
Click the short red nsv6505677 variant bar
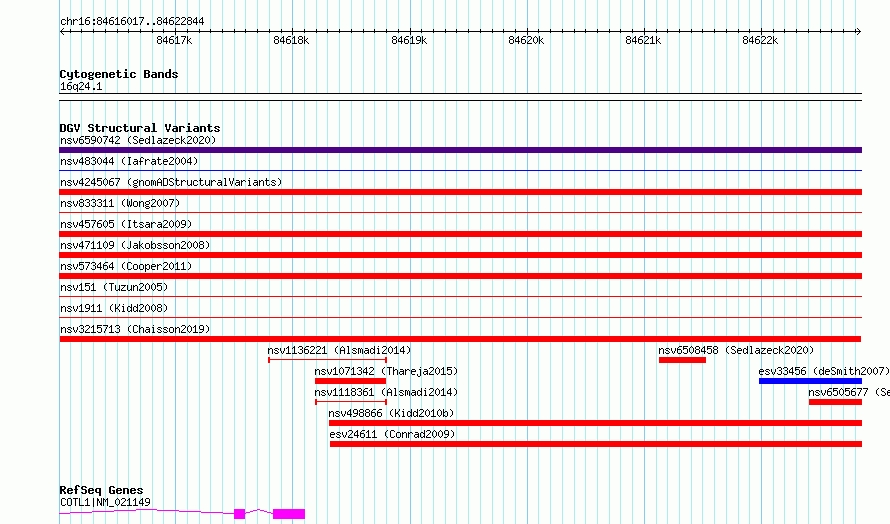(x=836, y=402)
